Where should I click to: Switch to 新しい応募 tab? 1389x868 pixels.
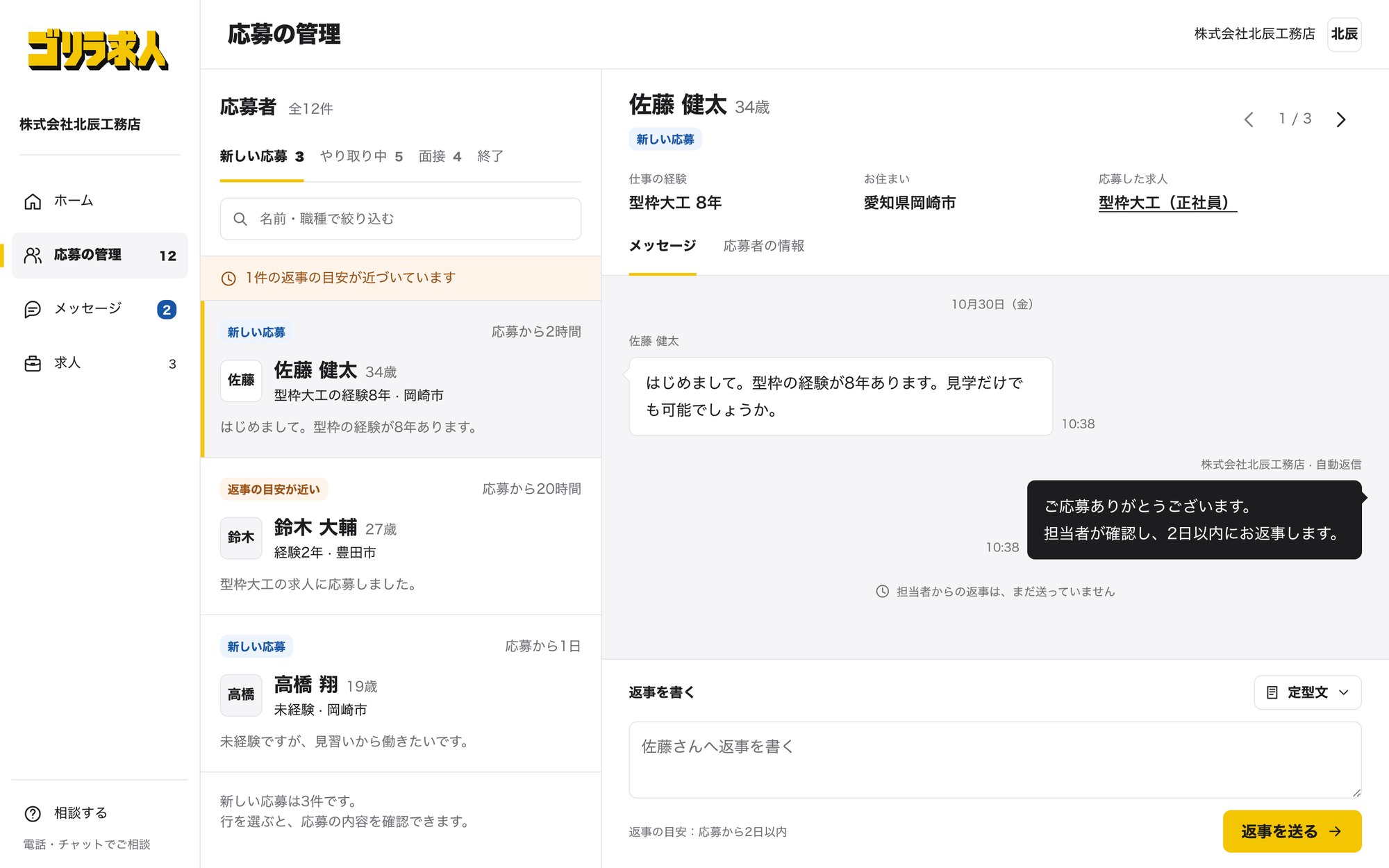262,157
